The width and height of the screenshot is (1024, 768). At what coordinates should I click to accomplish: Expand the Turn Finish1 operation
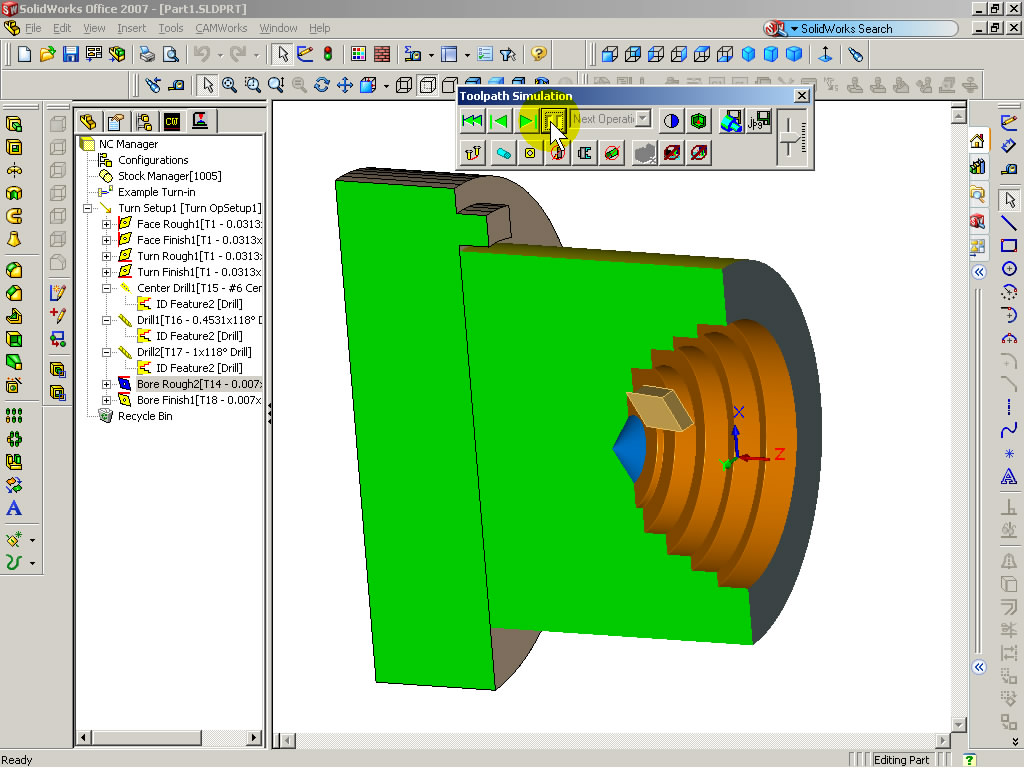tap(106, 272)
